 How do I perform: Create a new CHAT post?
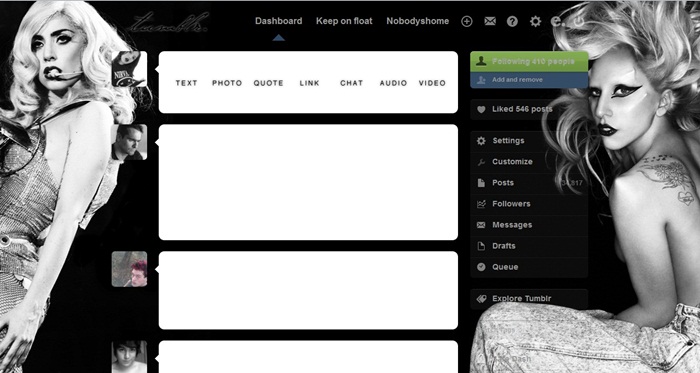pyautogui.click(x=352, y=83)
